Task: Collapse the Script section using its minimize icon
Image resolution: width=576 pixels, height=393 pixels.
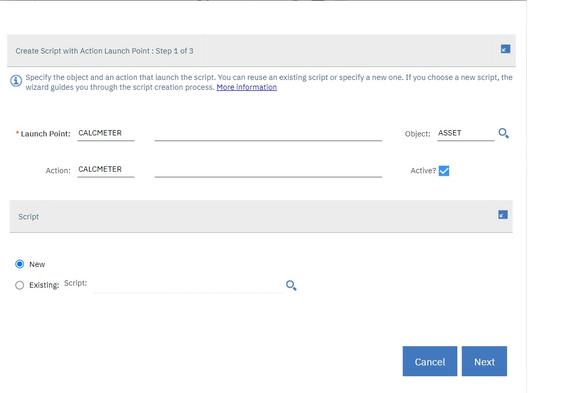Action: (x=503, y=214)
